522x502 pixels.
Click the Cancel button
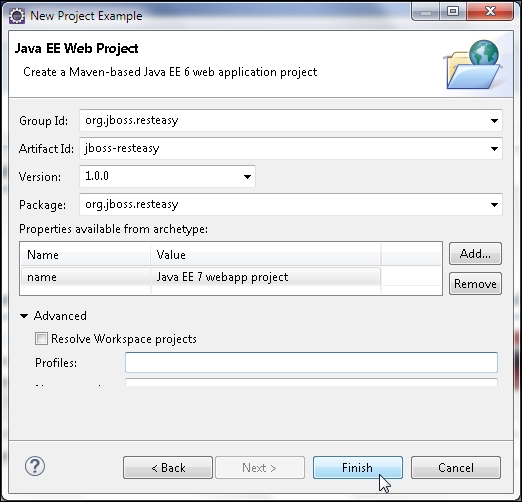pos(456,468)
